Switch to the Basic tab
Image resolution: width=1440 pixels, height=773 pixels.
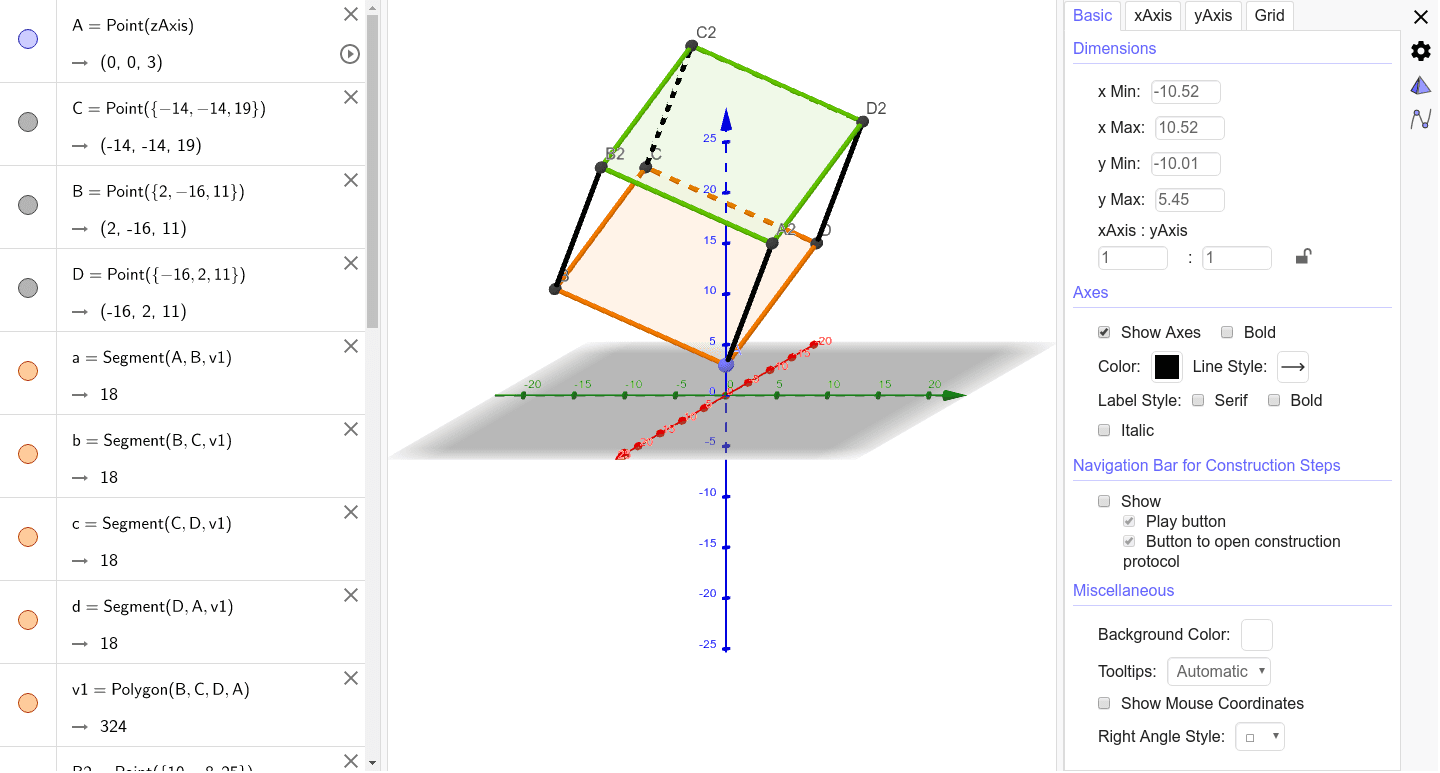[1092, 15]
